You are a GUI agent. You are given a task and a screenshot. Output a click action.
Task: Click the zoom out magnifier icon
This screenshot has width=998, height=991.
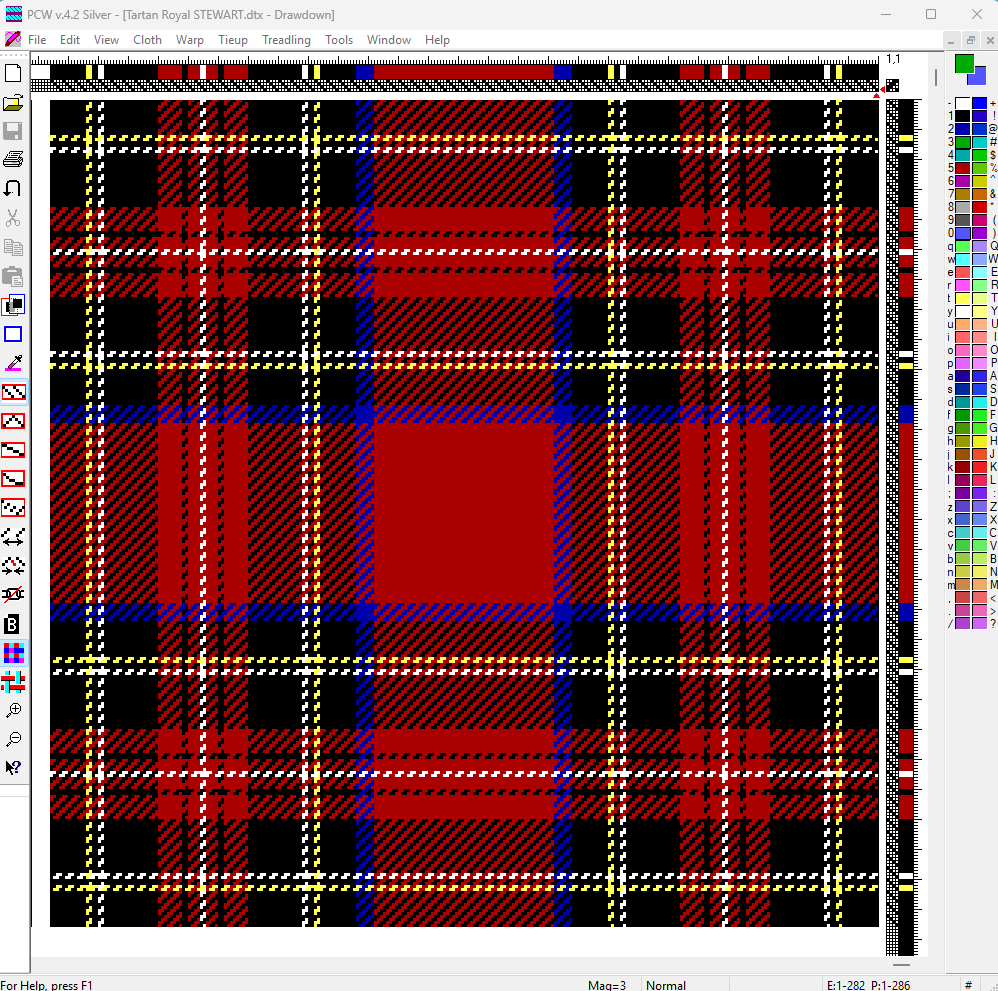[x=13, y=739]
